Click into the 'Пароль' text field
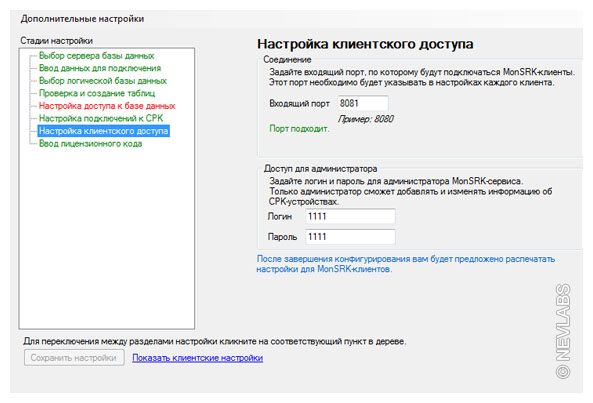 [x=350, y=237]
